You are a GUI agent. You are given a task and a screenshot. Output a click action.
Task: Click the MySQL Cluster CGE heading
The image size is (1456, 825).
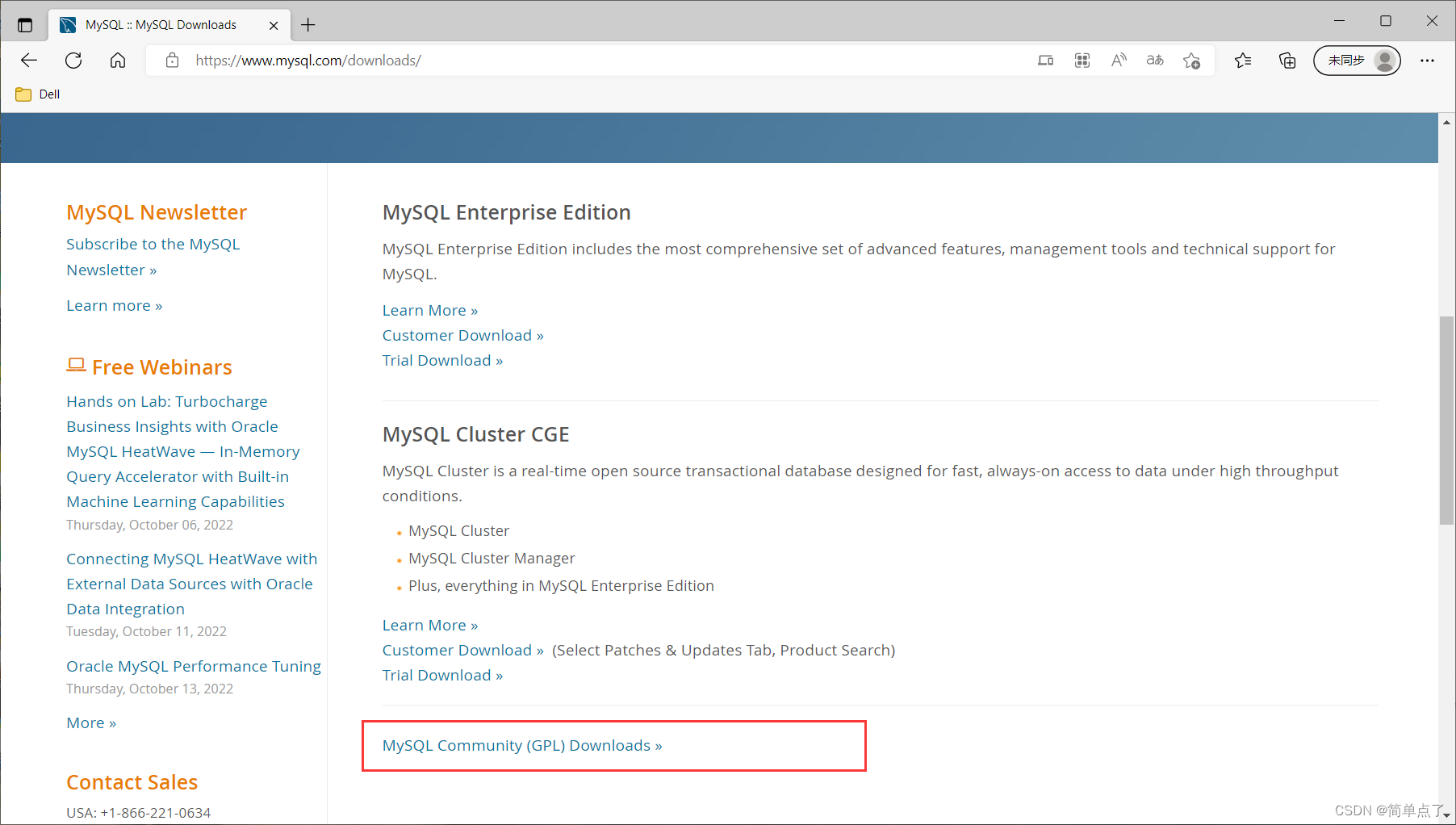476,434
